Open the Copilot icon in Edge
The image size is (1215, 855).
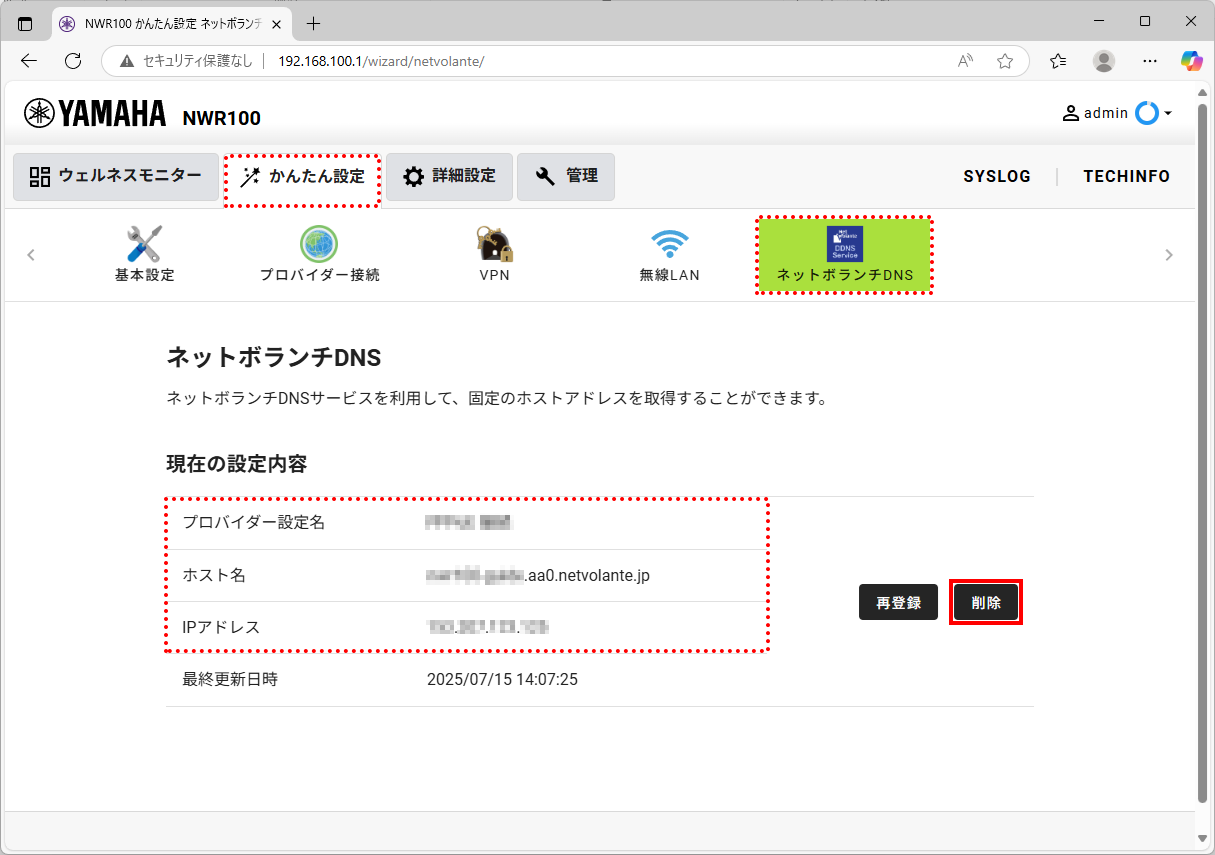[1191, 61]
